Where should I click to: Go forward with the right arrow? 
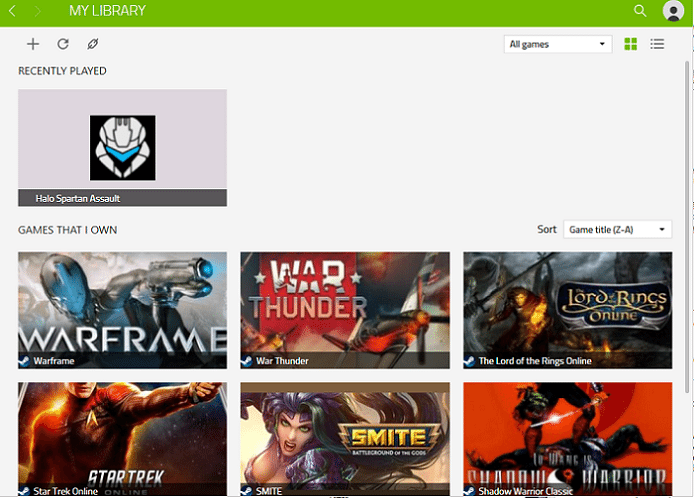tap(37, 11)
